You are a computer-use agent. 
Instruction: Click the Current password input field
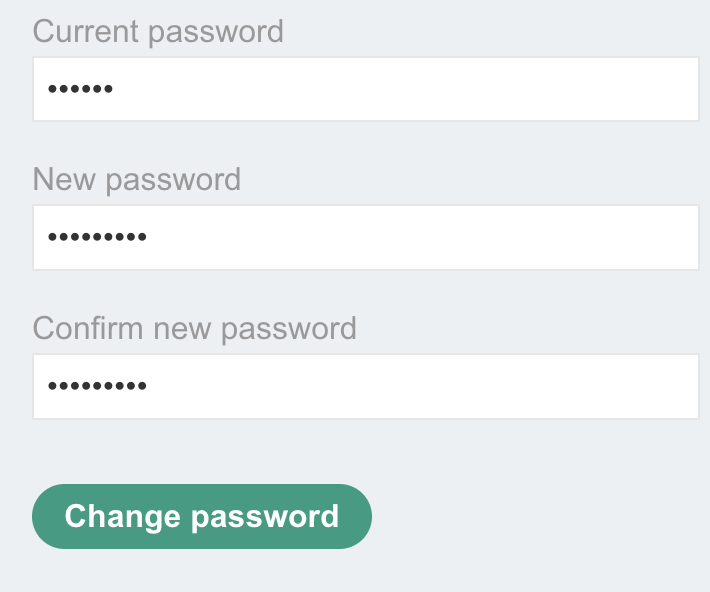point(365,89)
